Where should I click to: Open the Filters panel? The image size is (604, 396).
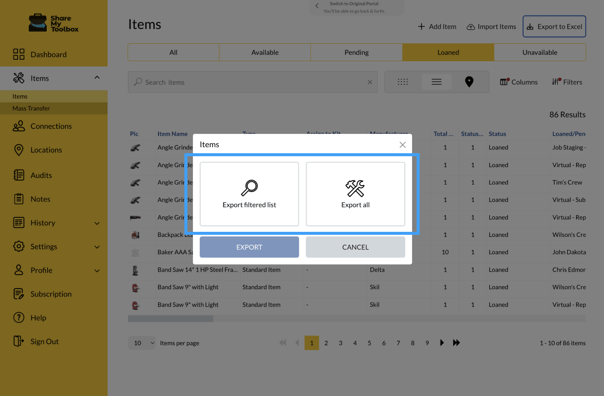tap(567, 82)
